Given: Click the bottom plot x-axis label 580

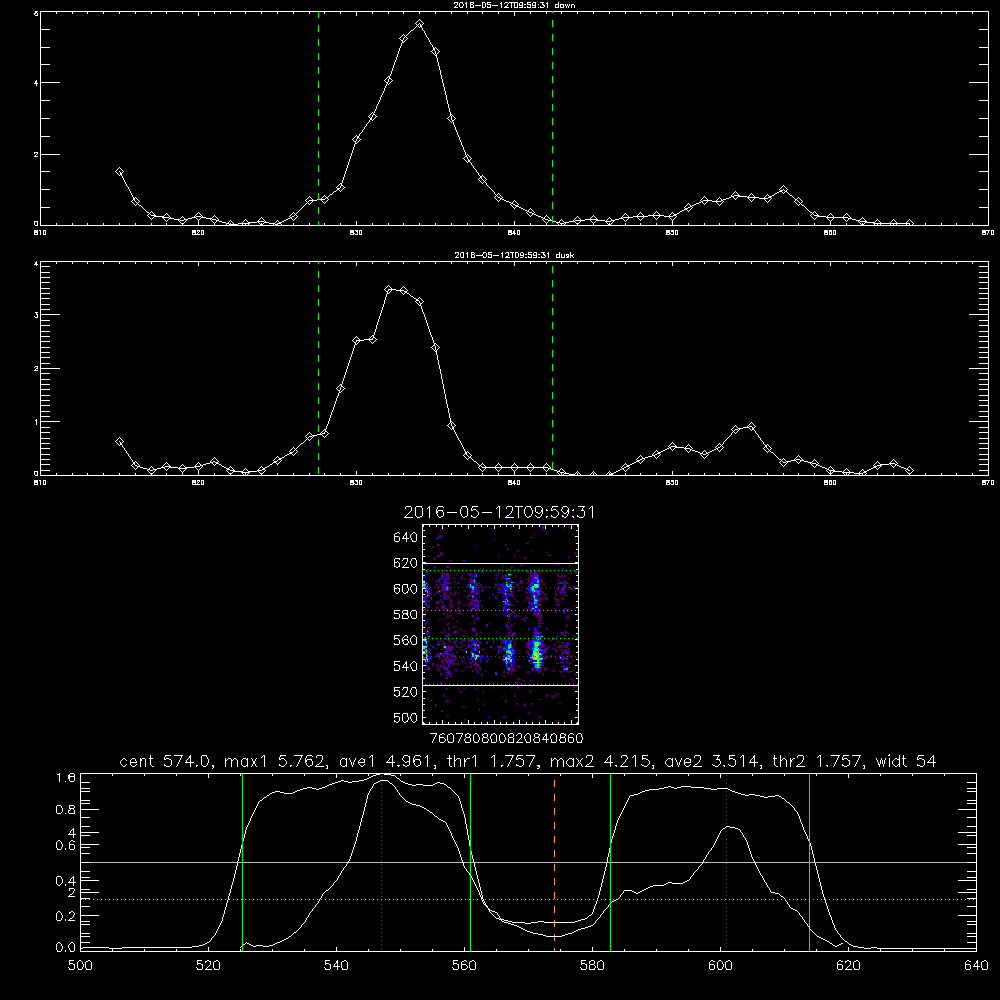Looking at the screenshot, I should point(592,966).
